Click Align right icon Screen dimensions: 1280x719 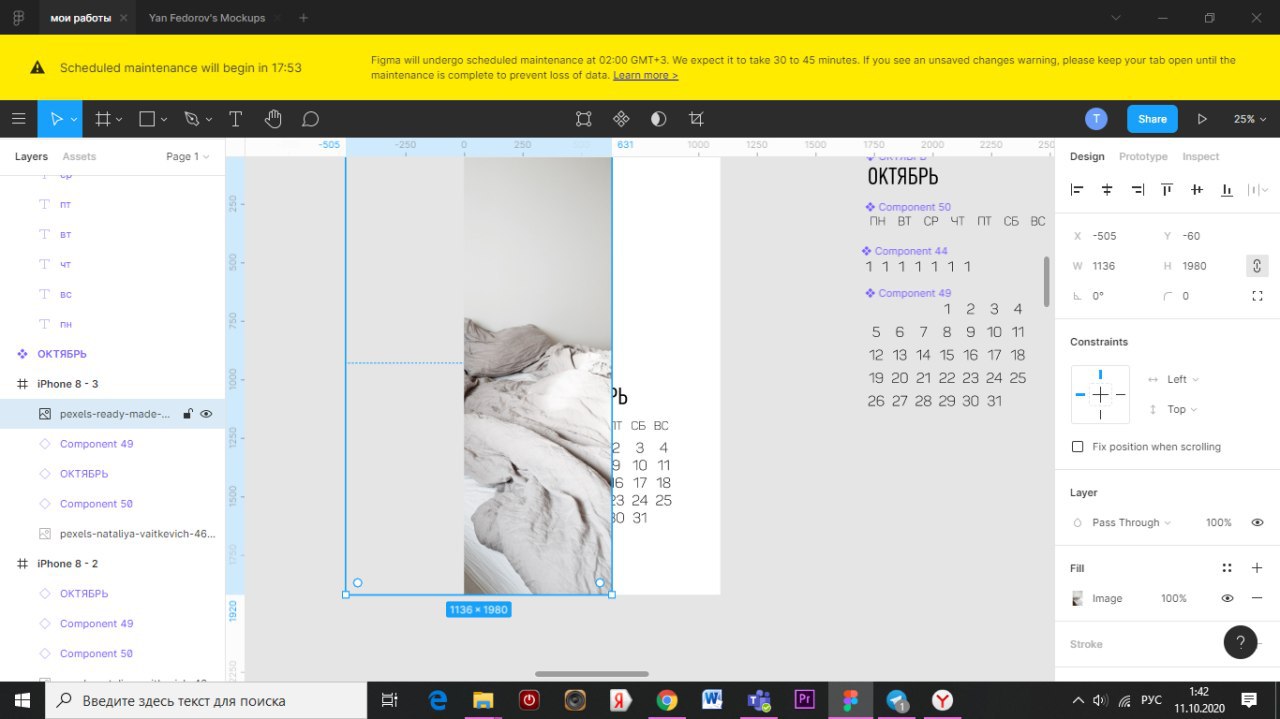coord(1137,190)
